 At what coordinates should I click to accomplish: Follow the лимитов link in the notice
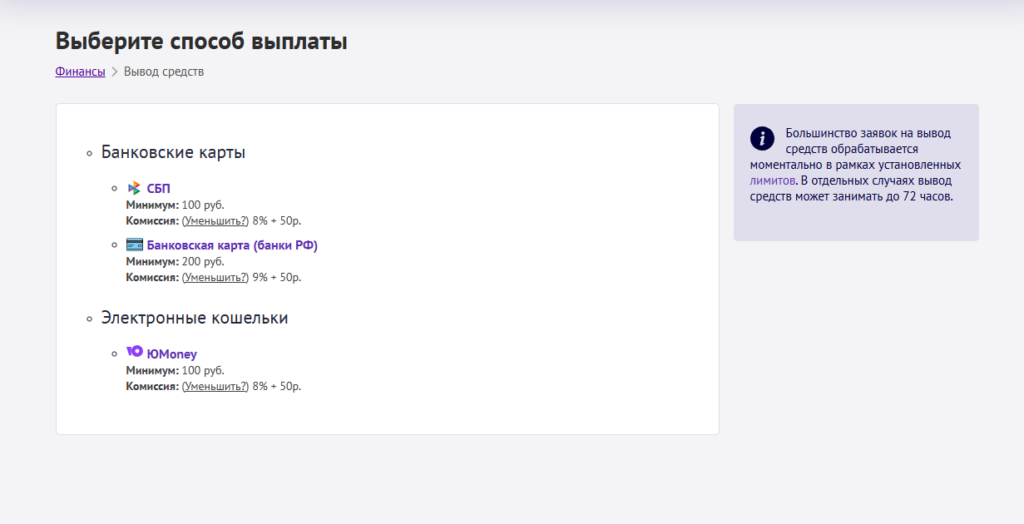click(773, 180)
